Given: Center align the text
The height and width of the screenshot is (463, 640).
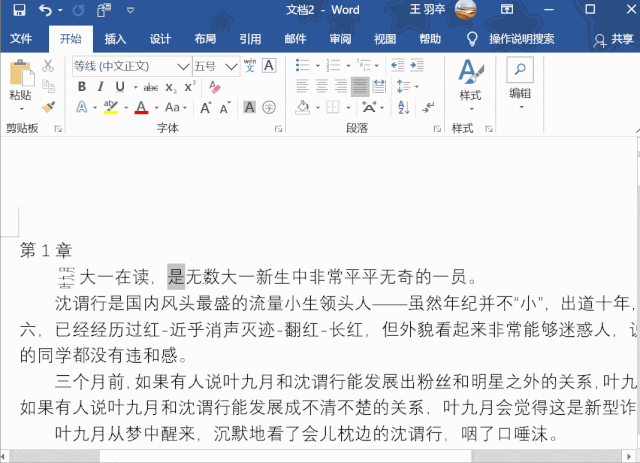Looking at the screenshot, I should click(322, 86).
